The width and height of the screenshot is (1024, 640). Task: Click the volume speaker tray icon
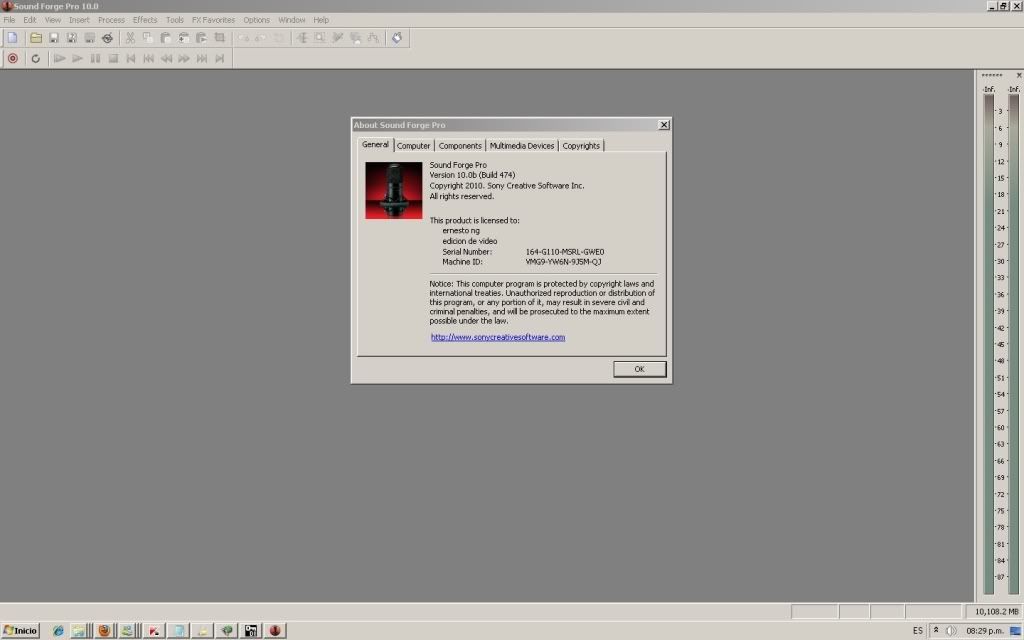pyautogui.click(x=951, y=630)
